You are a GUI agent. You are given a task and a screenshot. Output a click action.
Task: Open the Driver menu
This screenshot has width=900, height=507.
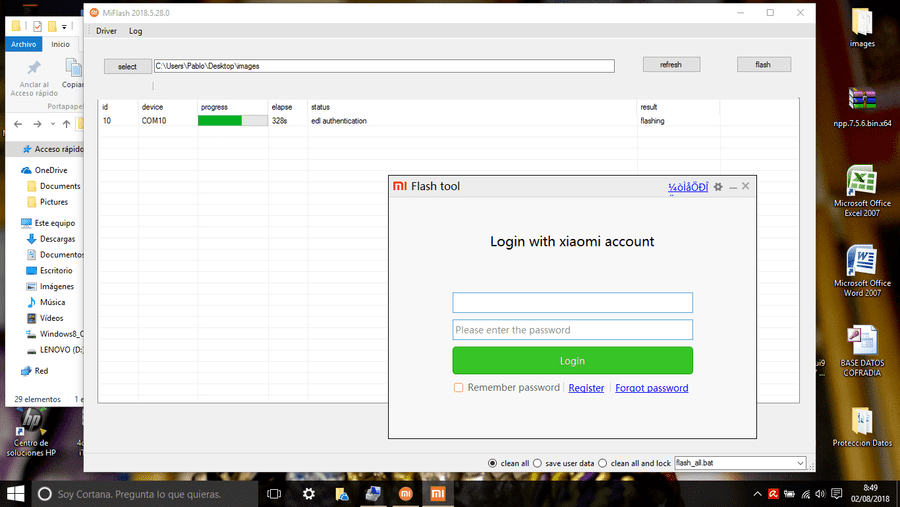106,31
